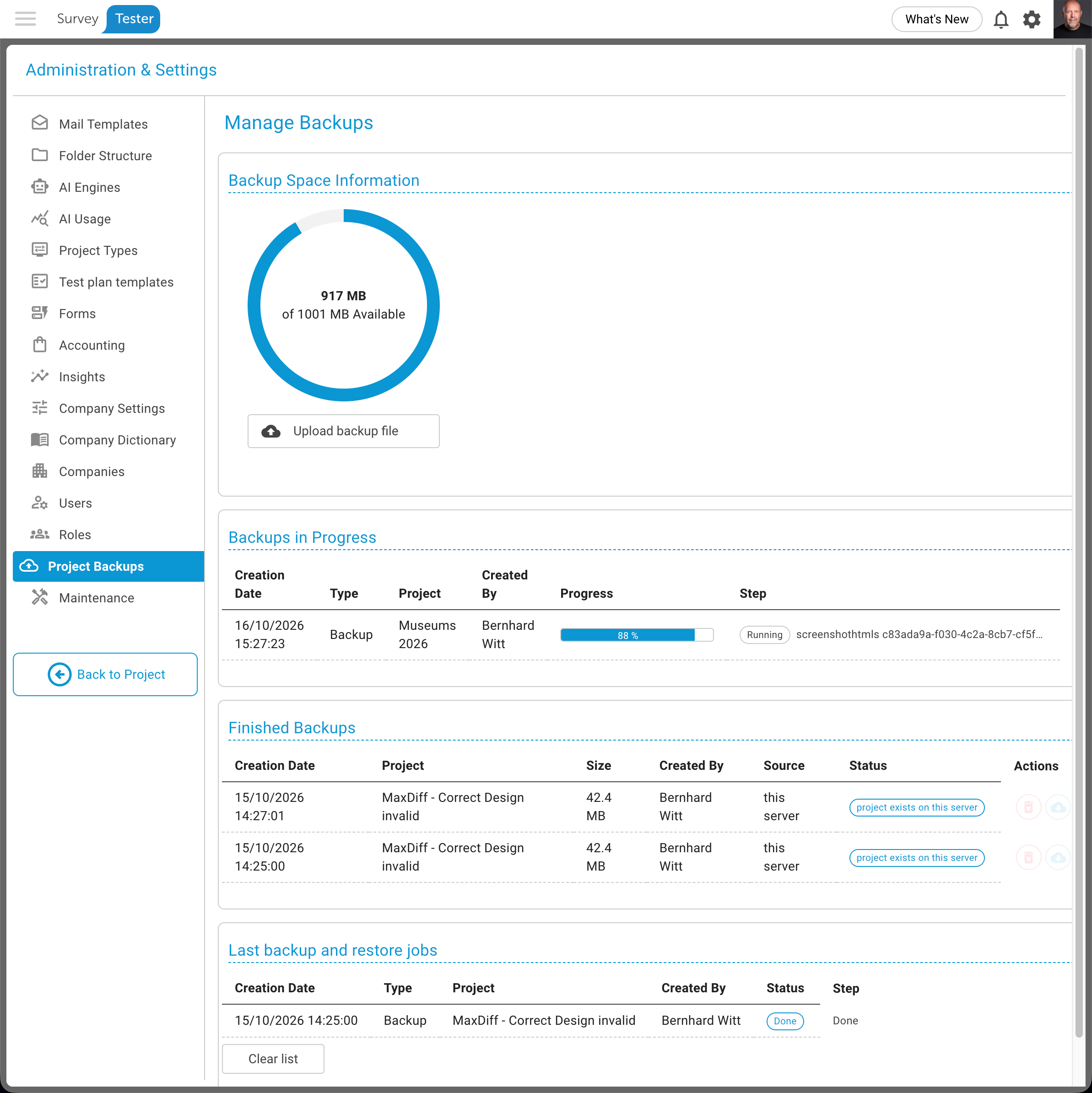Screen dimensions: 1092x1093
Task: Click Upload backup file button
Action: (343, 431)
